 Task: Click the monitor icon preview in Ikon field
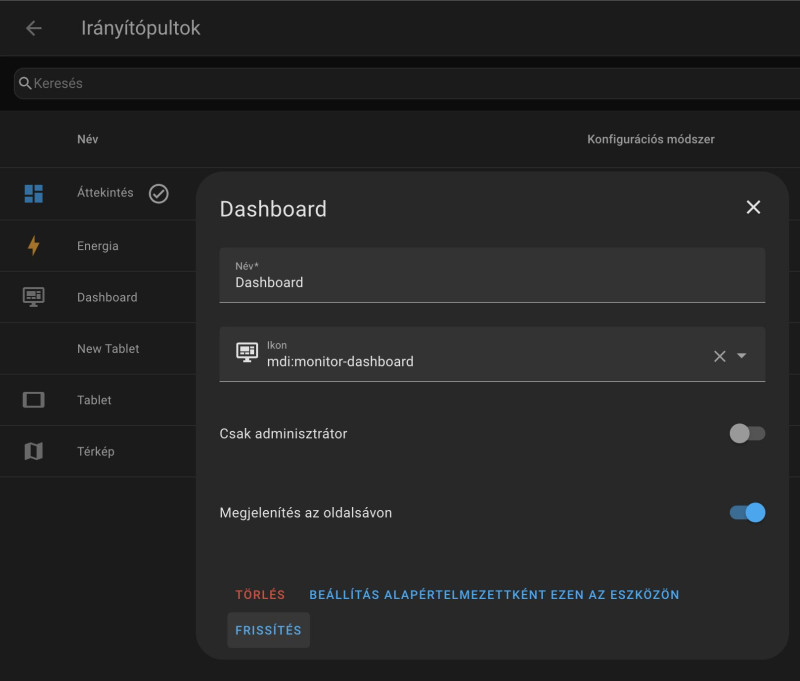[x=247, y=352]
